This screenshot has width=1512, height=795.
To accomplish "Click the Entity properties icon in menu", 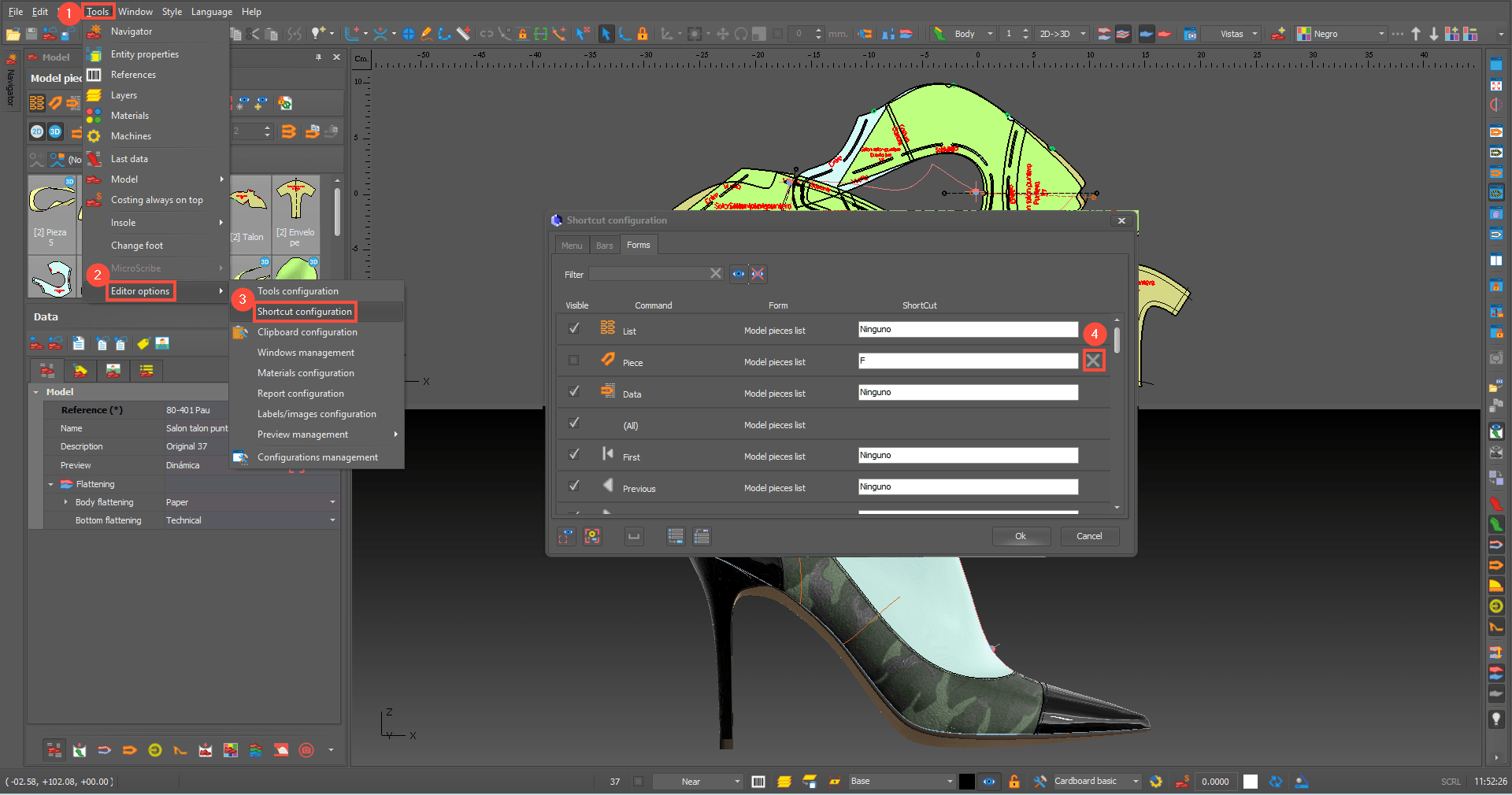I will pos(94,54).
